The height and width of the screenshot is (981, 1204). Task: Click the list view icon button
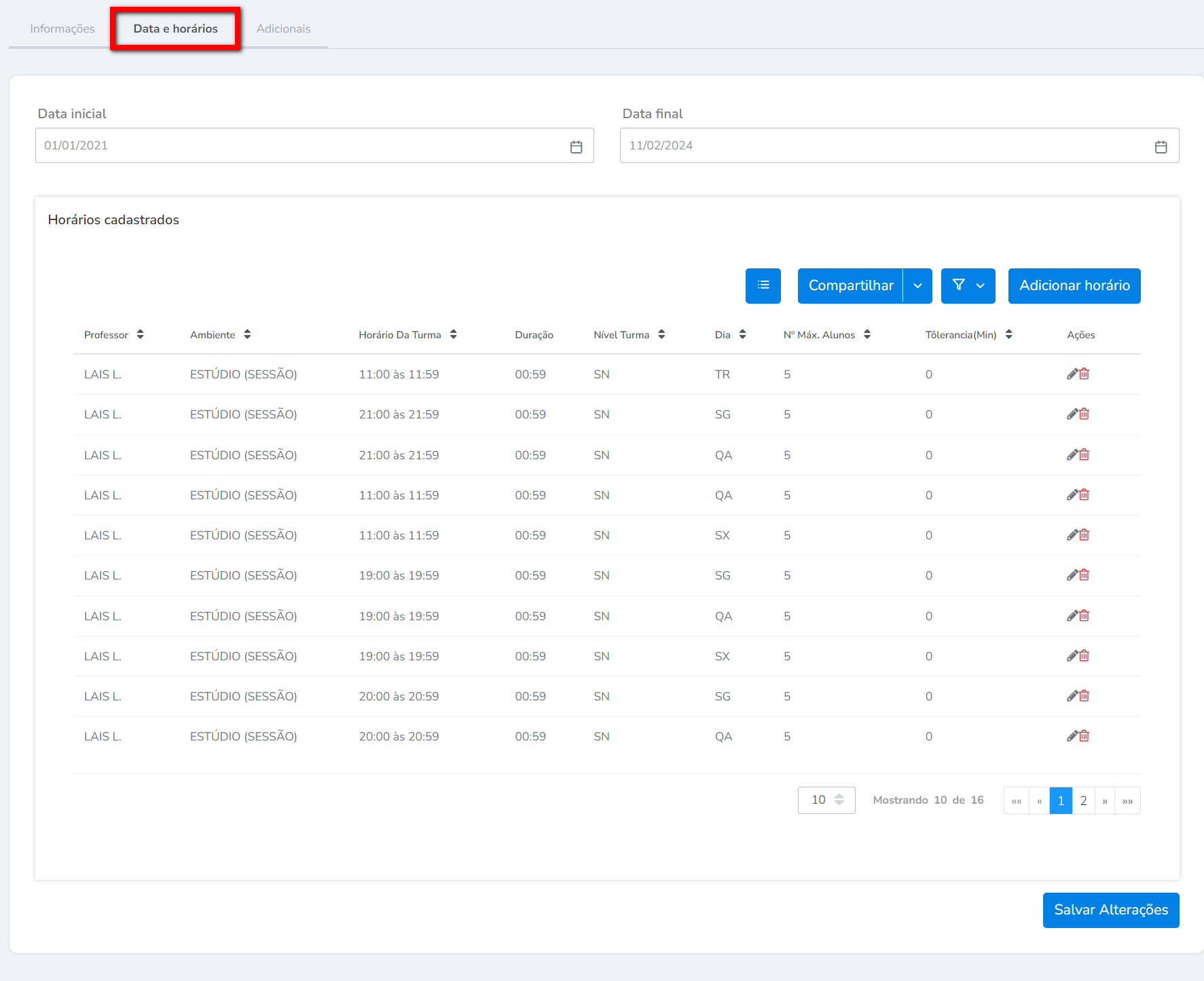point(763,286)
